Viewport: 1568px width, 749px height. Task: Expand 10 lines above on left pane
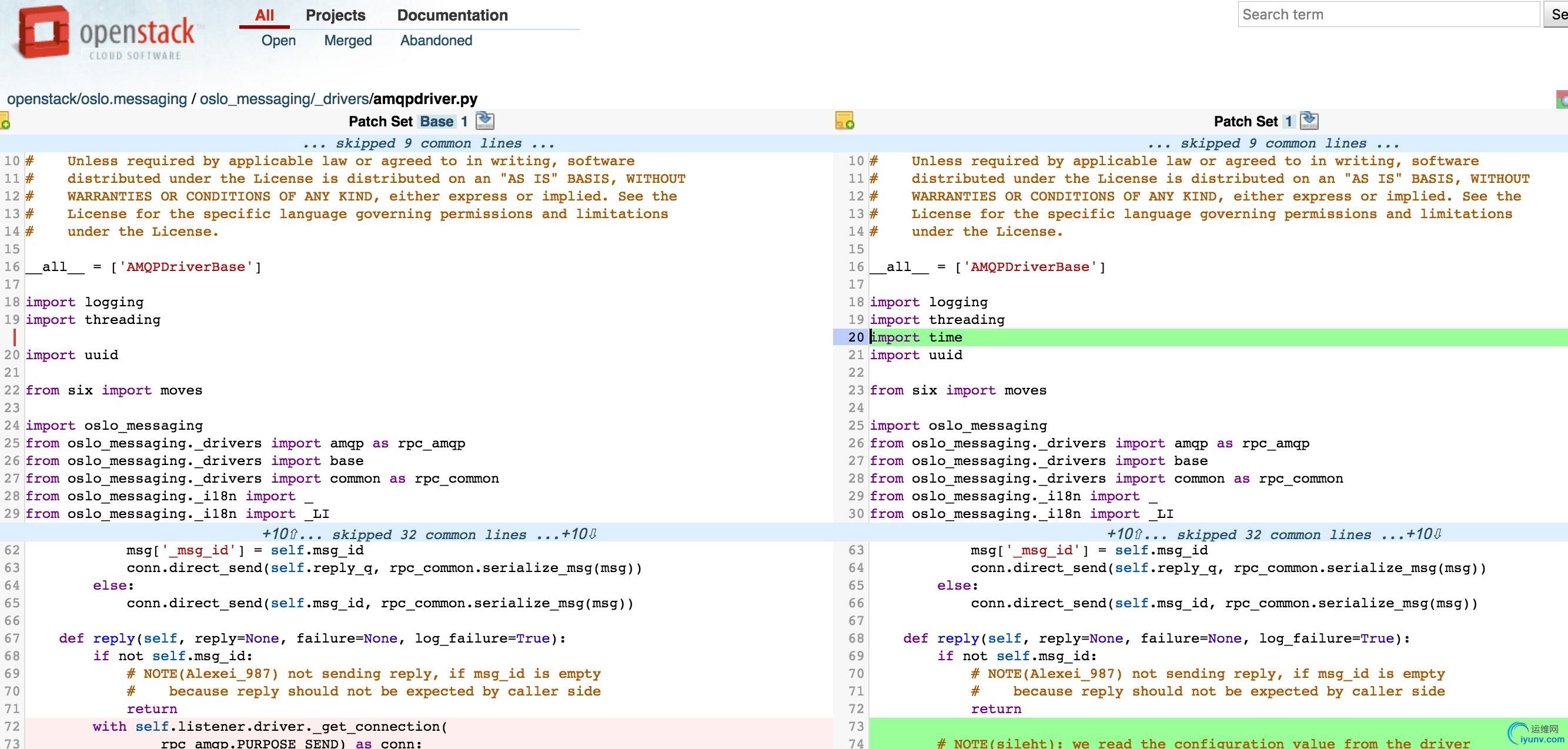[280, 534]
